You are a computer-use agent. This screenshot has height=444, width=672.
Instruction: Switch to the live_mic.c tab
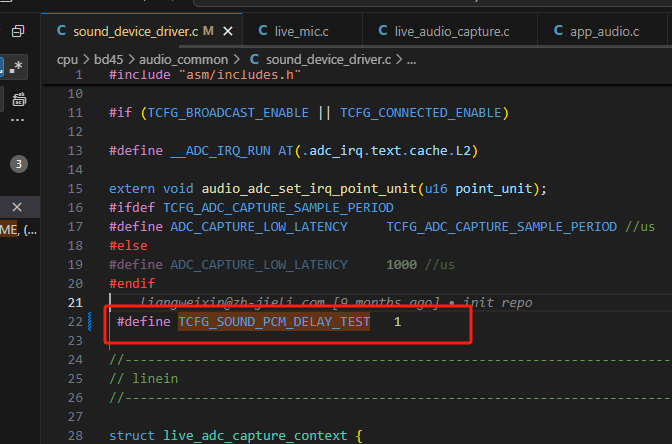[302, 31]
